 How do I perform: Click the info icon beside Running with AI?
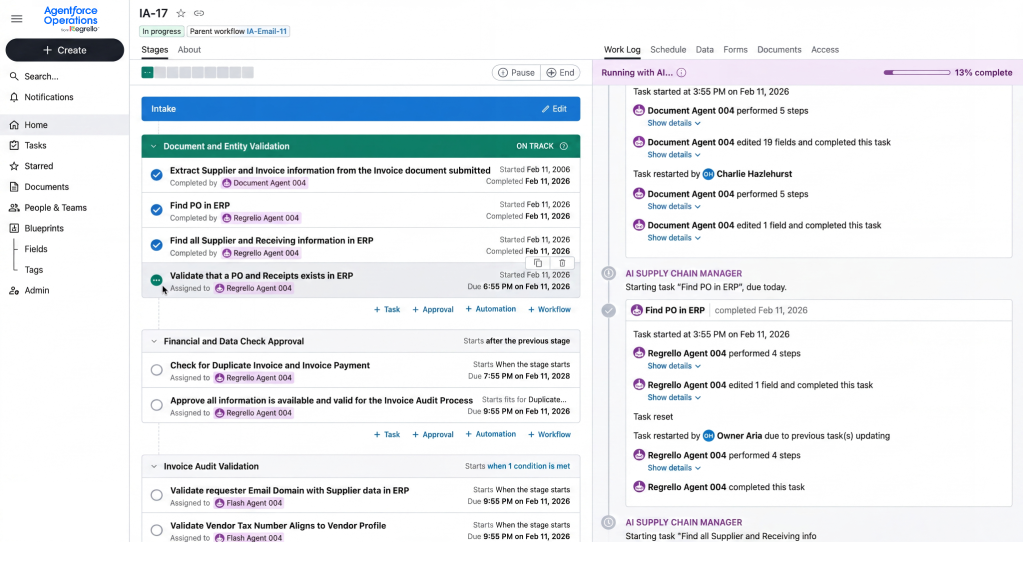681,72
